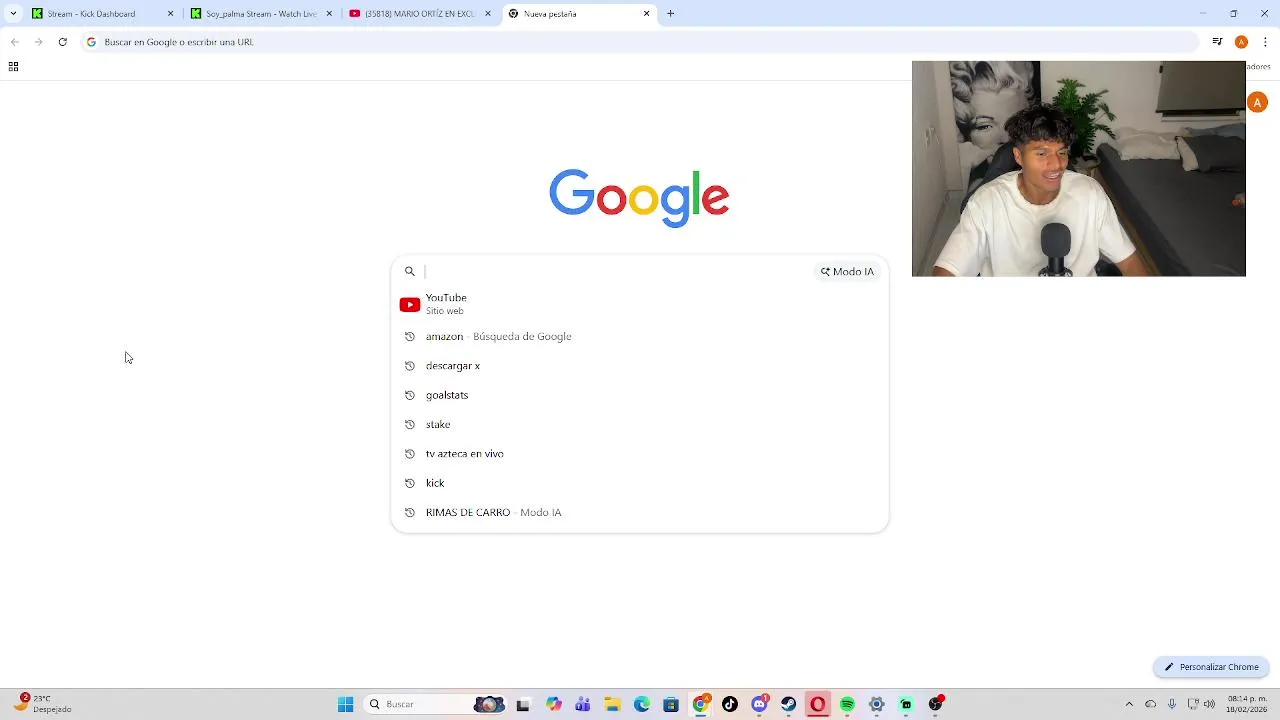Click the weather widget showing 23°C
The width and height of the screenshot is (1280, 720).
point(44,704)
